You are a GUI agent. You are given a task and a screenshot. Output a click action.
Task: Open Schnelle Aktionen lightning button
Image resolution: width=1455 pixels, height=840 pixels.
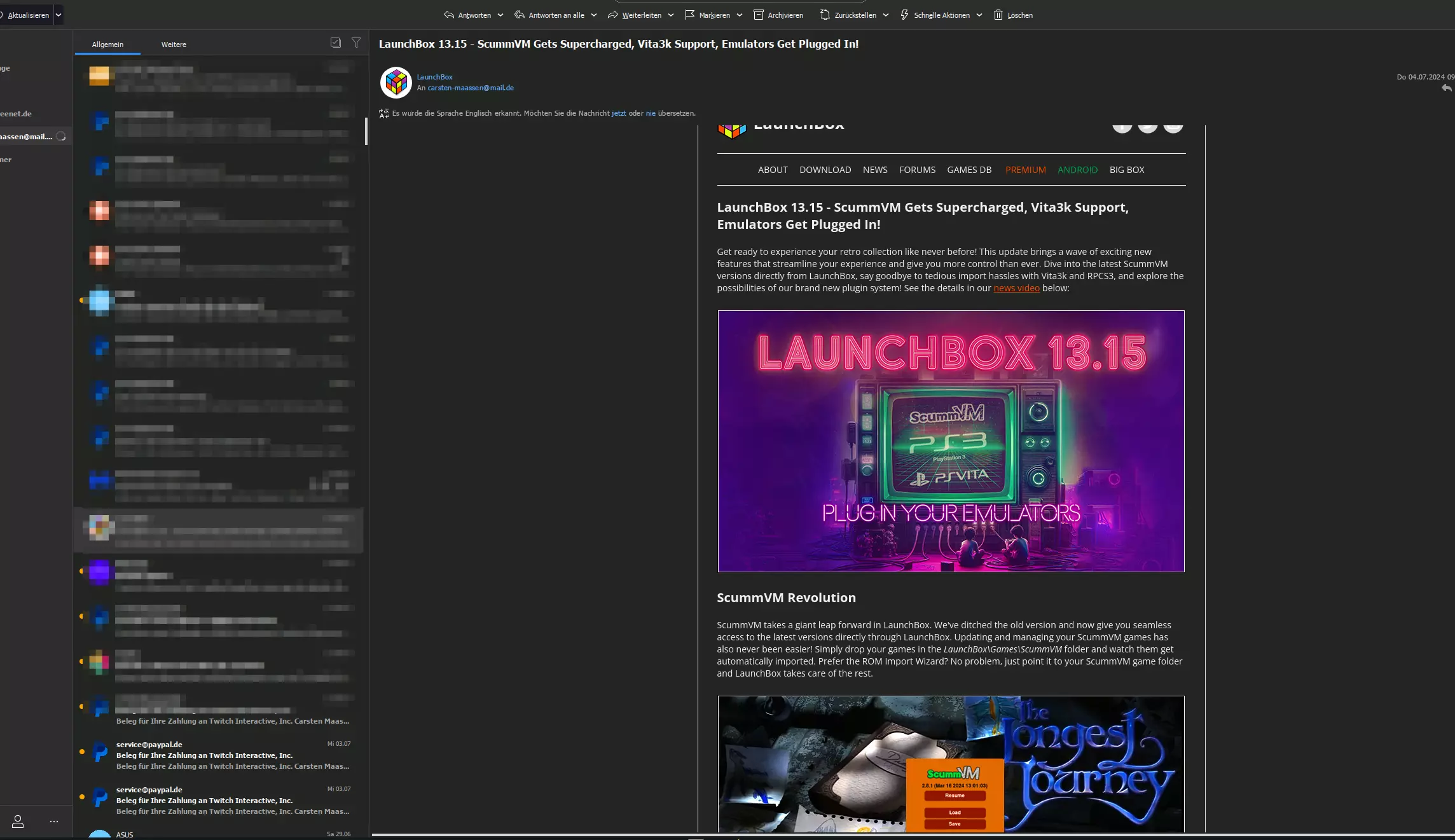click(935, 15)
